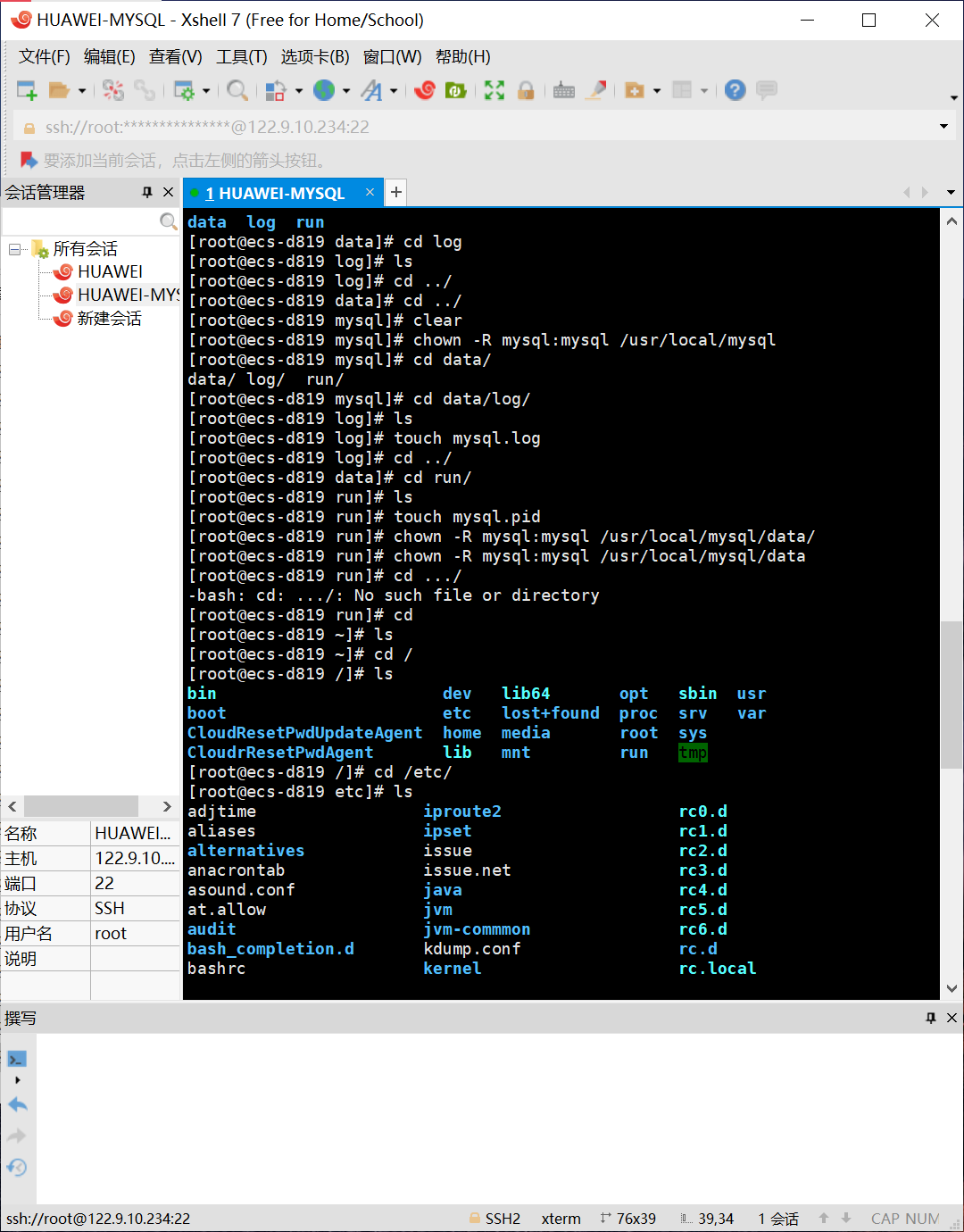Expand the file transfer dropdown arrow
Screen dimensions: 964x1232
(299, 90)
